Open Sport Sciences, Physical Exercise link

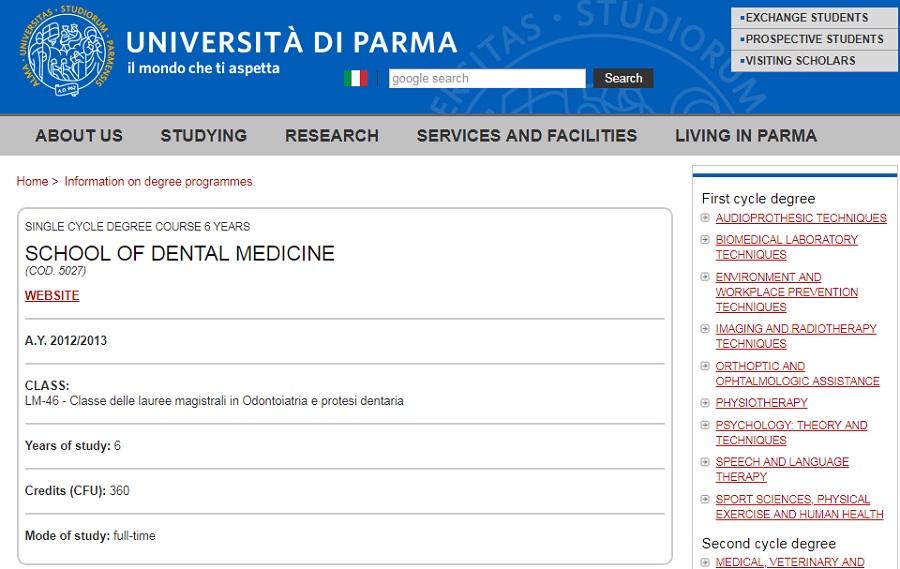[x=799, y=506]
